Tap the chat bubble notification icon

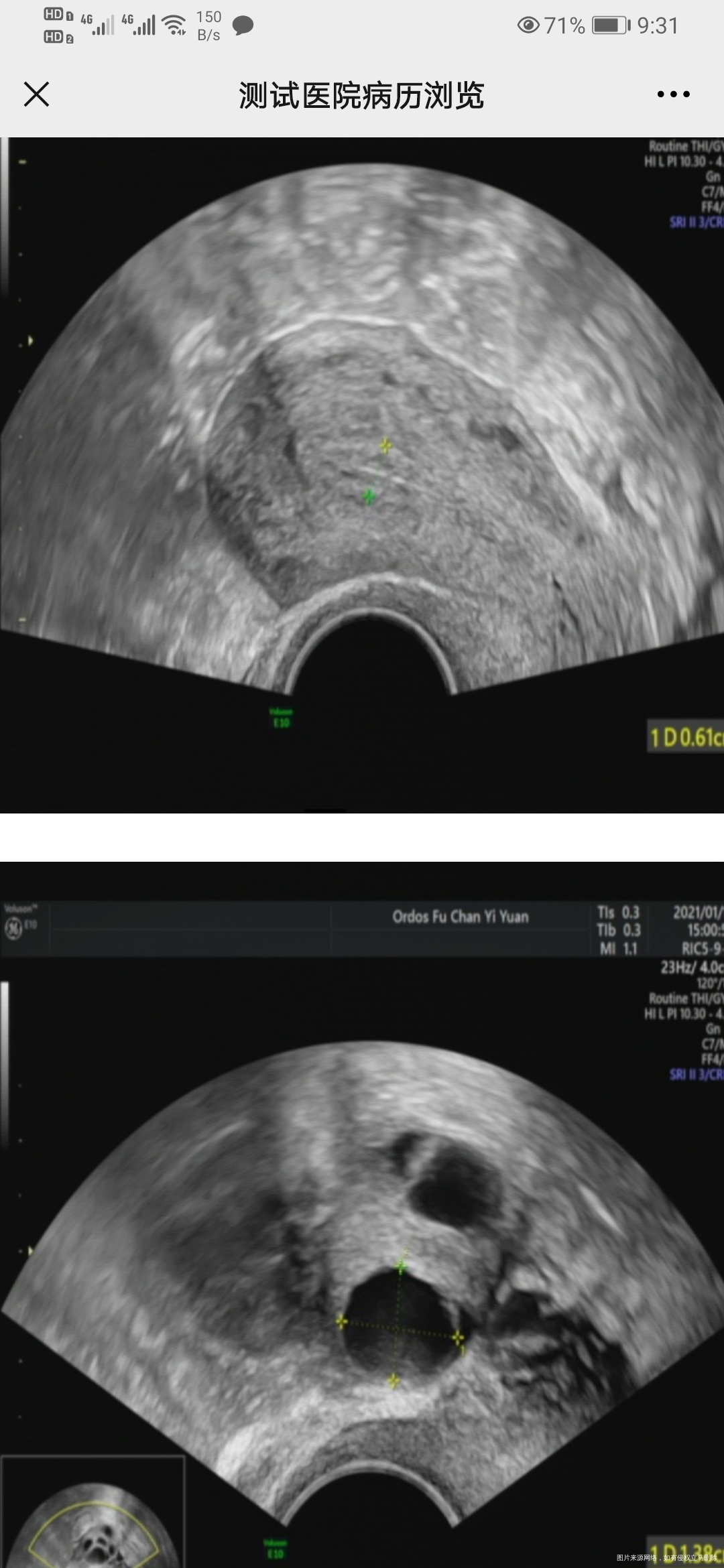point(243,26)
